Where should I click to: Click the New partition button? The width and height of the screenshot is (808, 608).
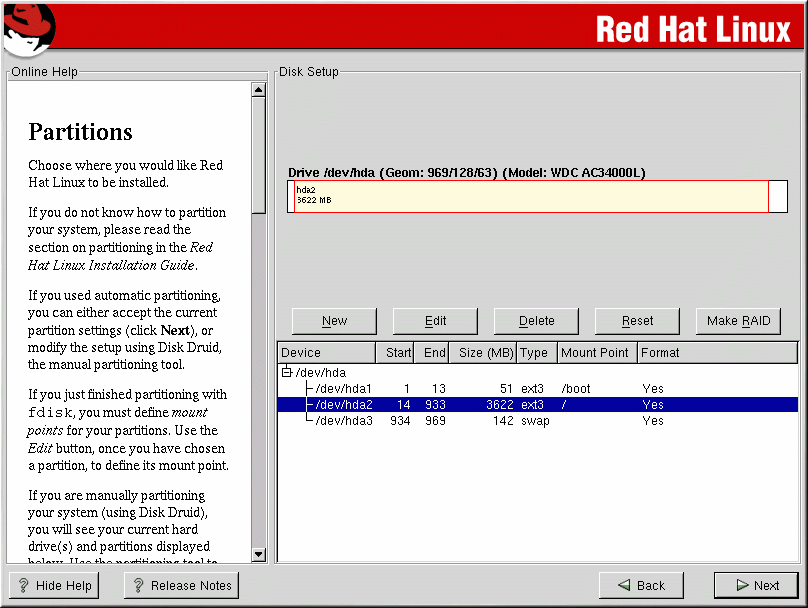click(x=334, y=321)
